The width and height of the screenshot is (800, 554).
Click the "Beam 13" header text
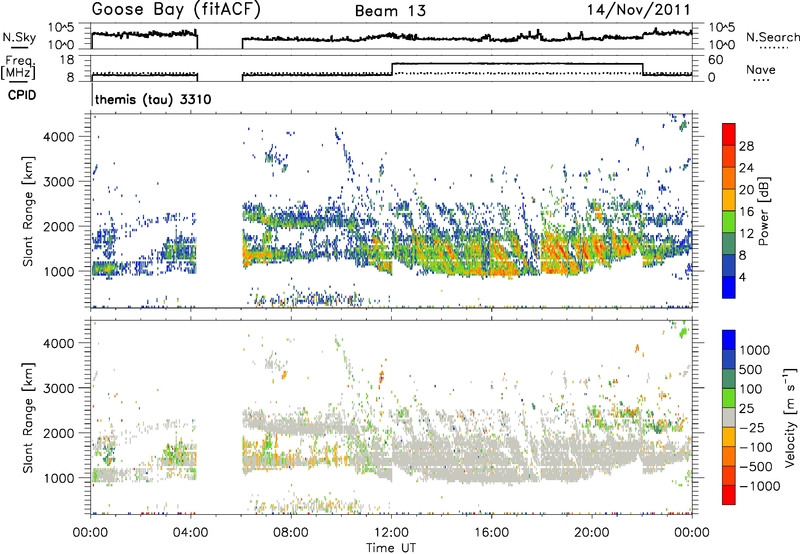pyautogui.click(x=390, y=11)
